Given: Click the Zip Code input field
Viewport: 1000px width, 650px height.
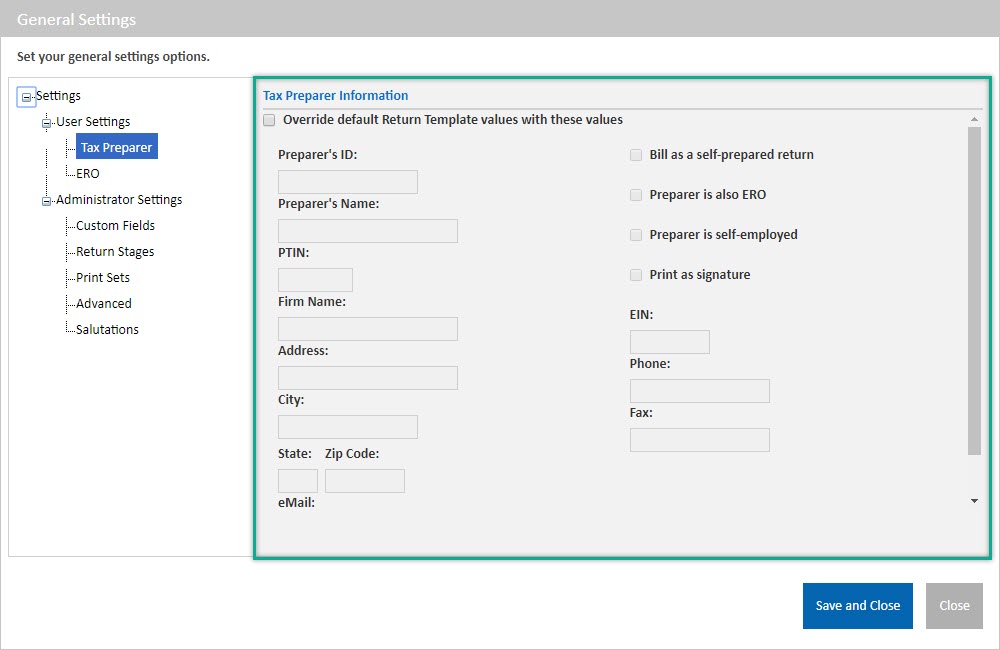Looking at the screenshot, I should pos(365,481).
